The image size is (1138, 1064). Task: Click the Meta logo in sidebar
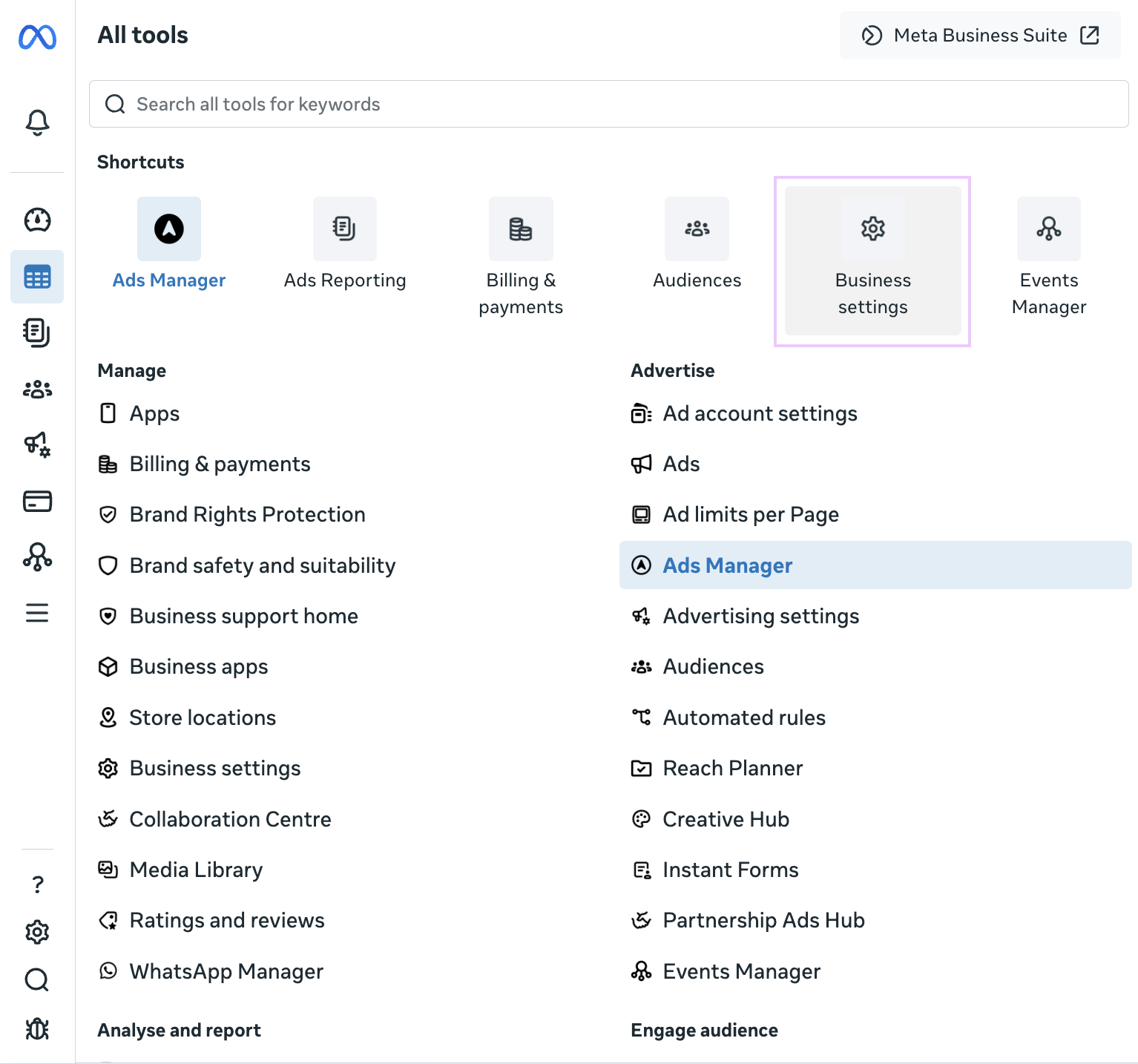[37, 36]
